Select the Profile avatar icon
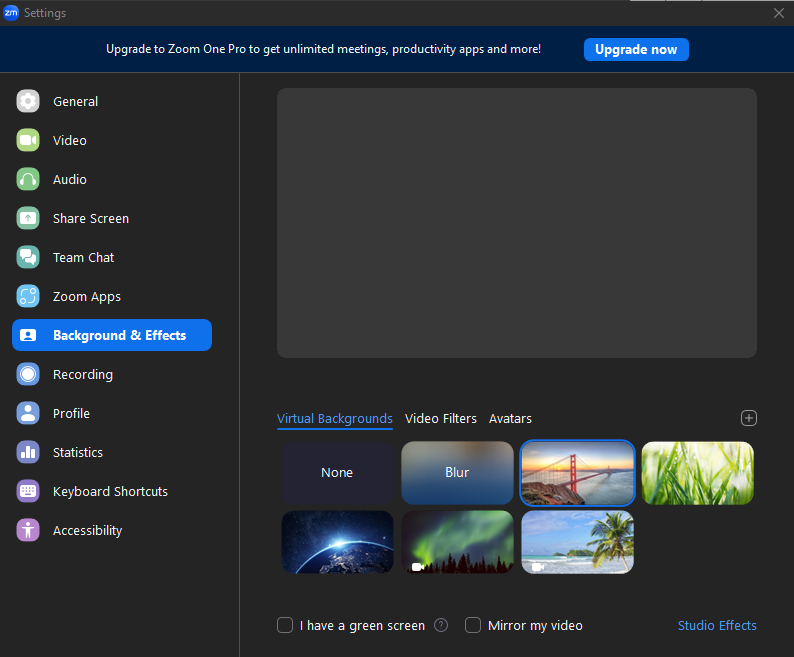This screenshot has height=657, width=794. 28,413
